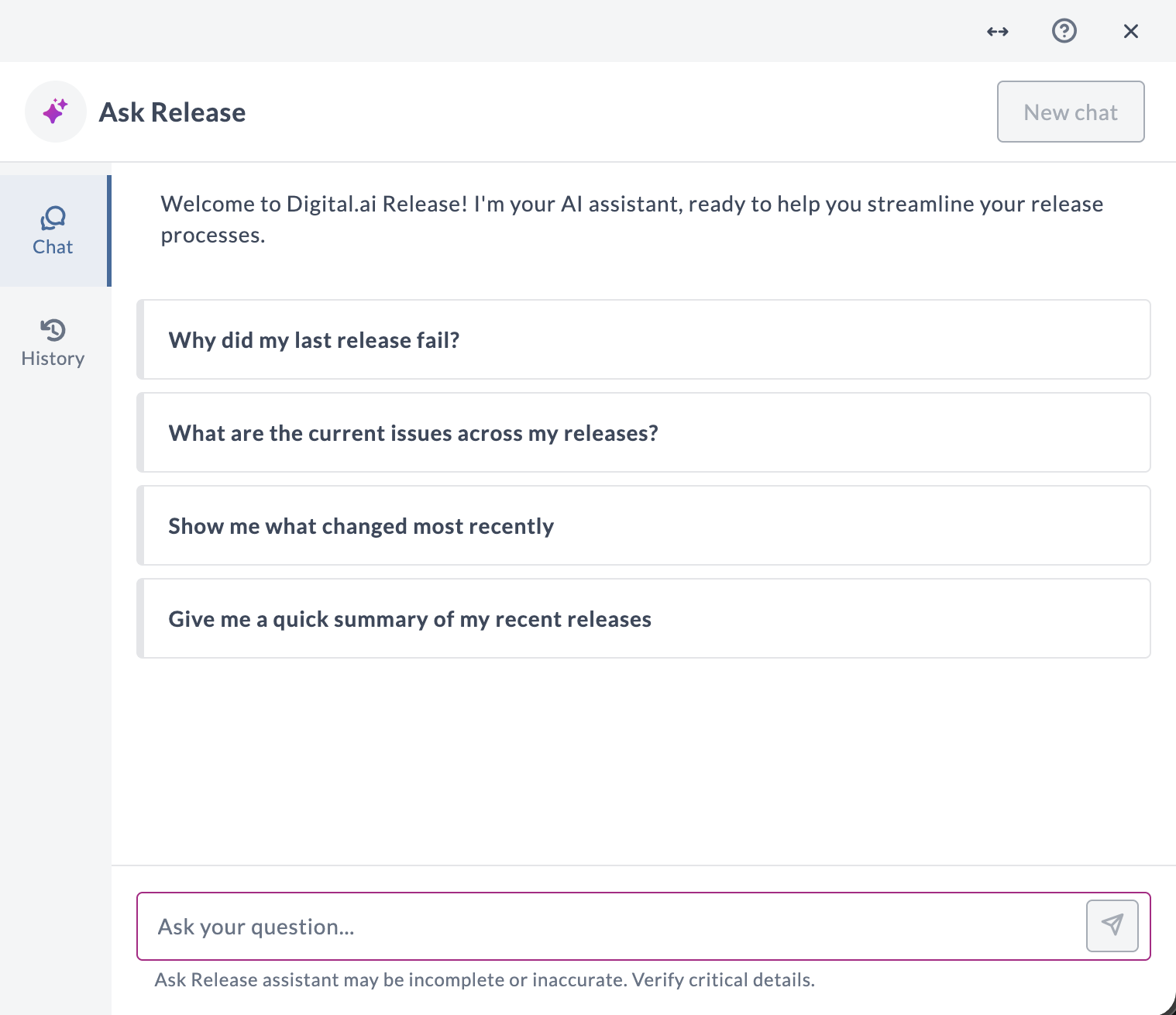Click the Ask Release title heading
The width and height of the screenshot is (1176, 1015).
click(x=171, y=112)
